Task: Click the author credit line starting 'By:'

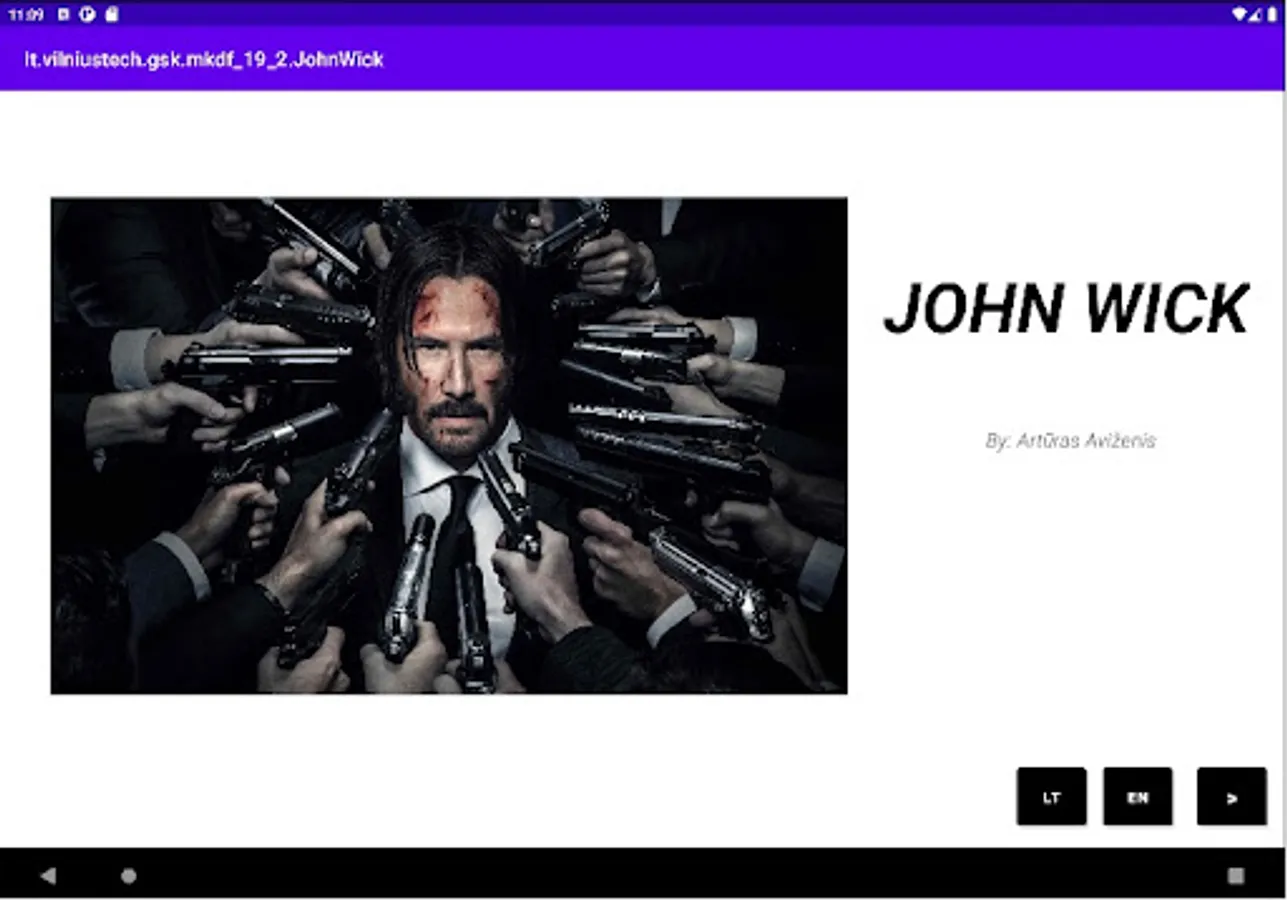Action: point(1070,441)
